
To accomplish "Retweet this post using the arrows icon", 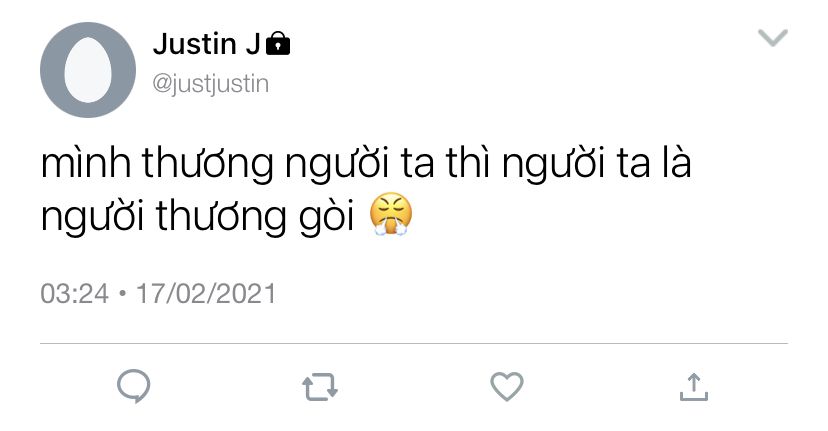I will pyautogui.click(x=320, y=387).
